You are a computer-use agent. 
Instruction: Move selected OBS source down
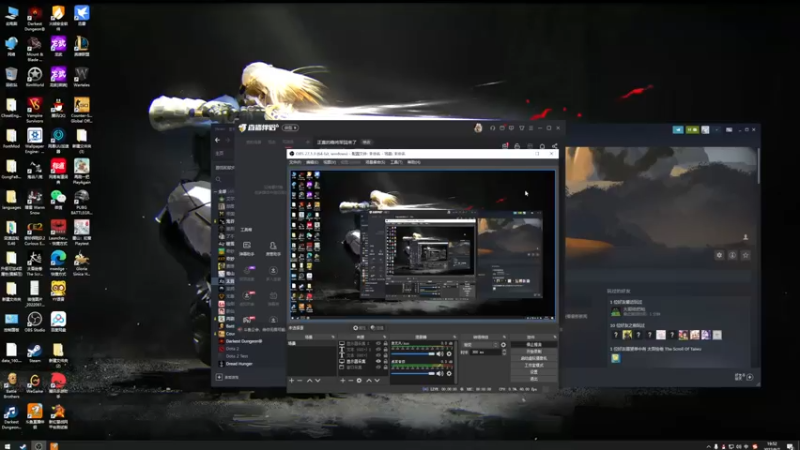377,381
